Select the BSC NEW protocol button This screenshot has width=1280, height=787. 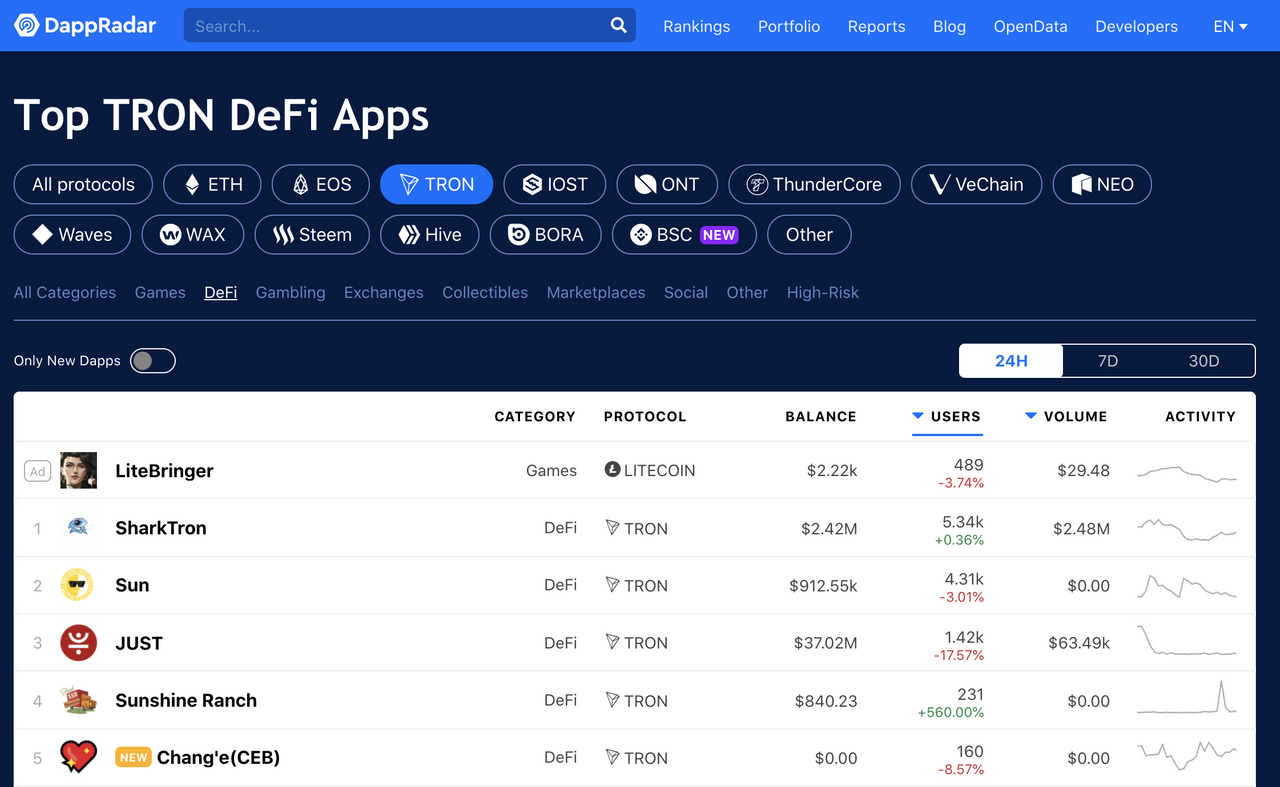coord(684,235)
